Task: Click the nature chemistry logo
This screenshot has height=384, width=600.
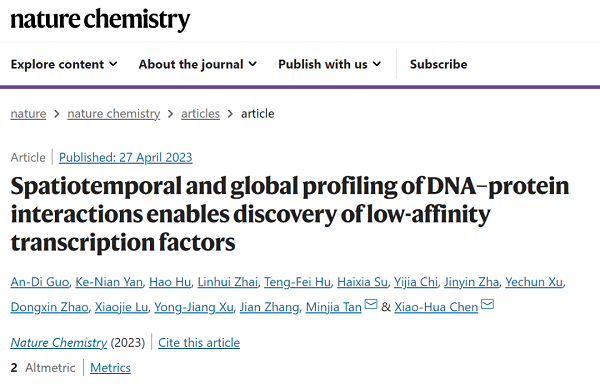Action: click(x=100, y=19)
